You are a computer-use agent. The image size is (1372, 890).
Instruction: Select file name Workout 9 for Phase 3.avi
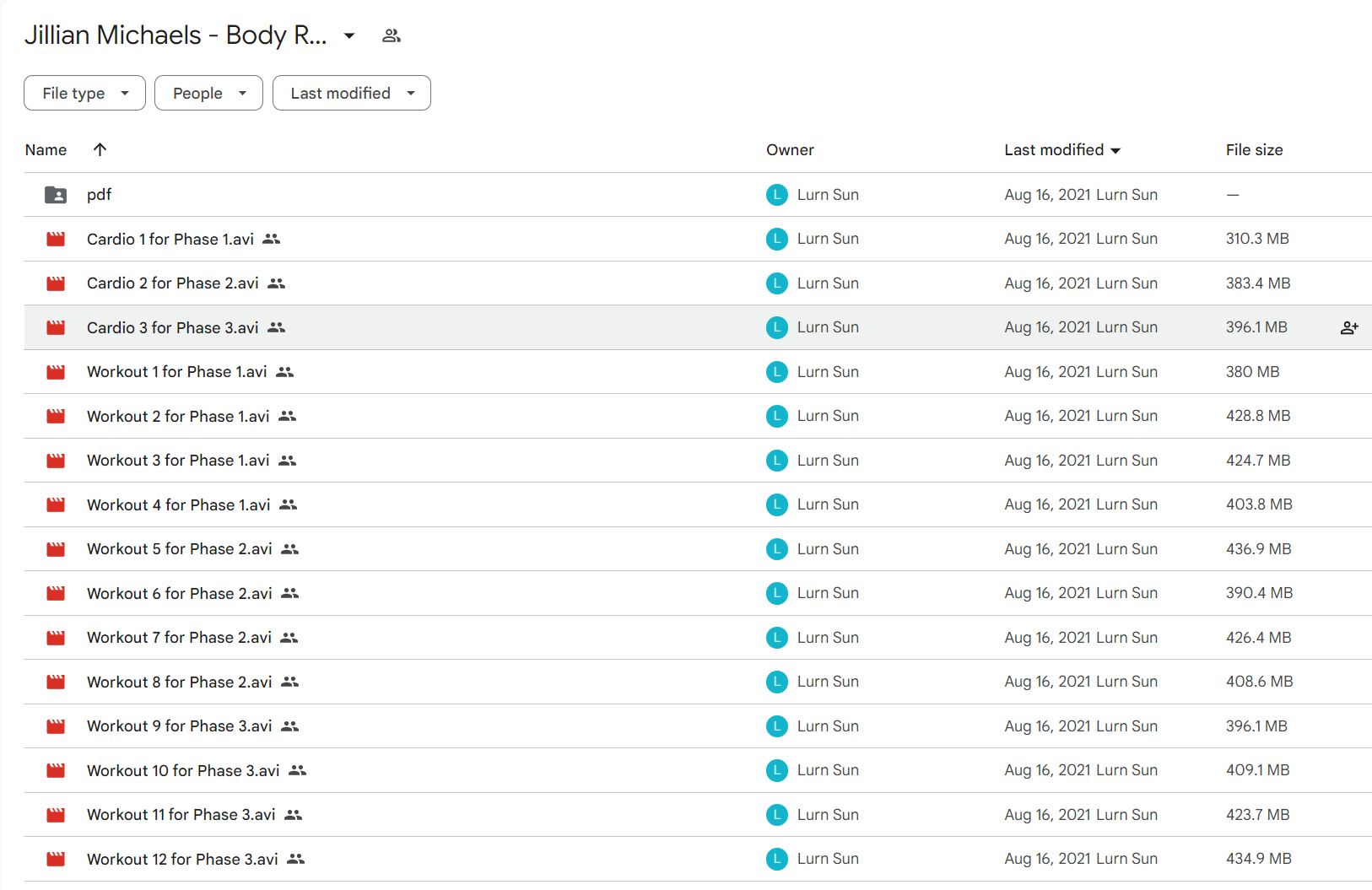(180, 726)
